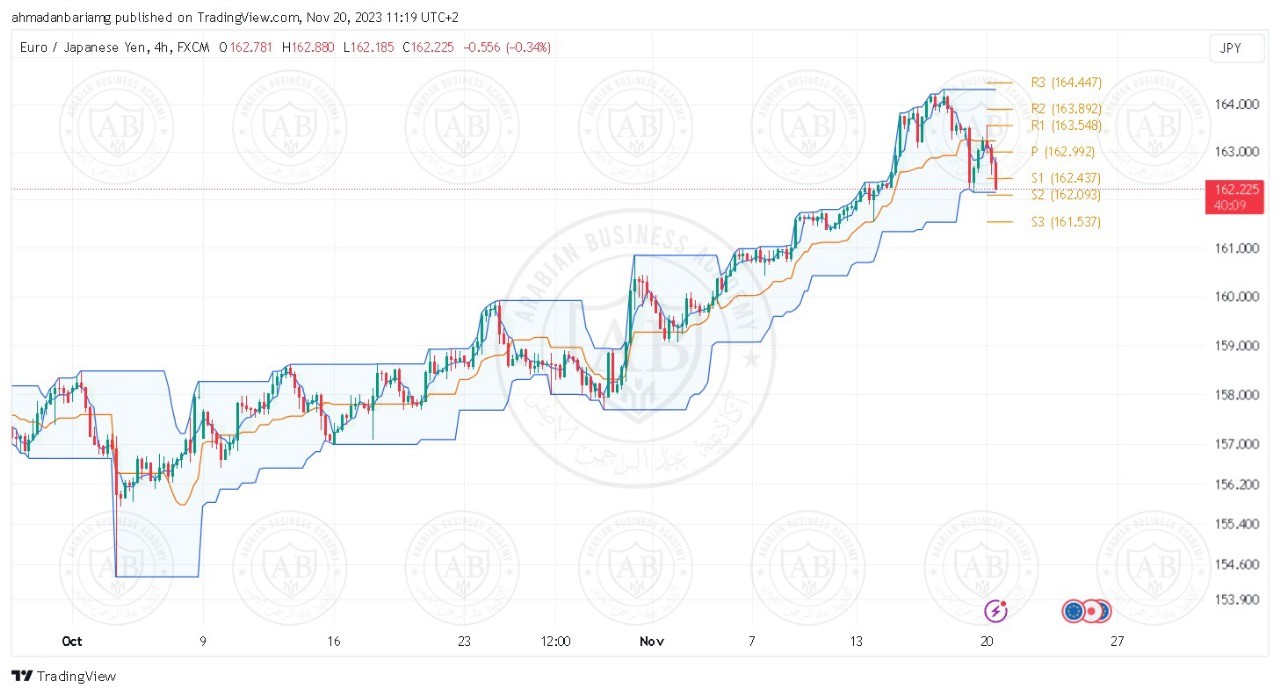Click the 27 date label on time axis
The width and height of the screenshot is (1280, 695).
1117,641
